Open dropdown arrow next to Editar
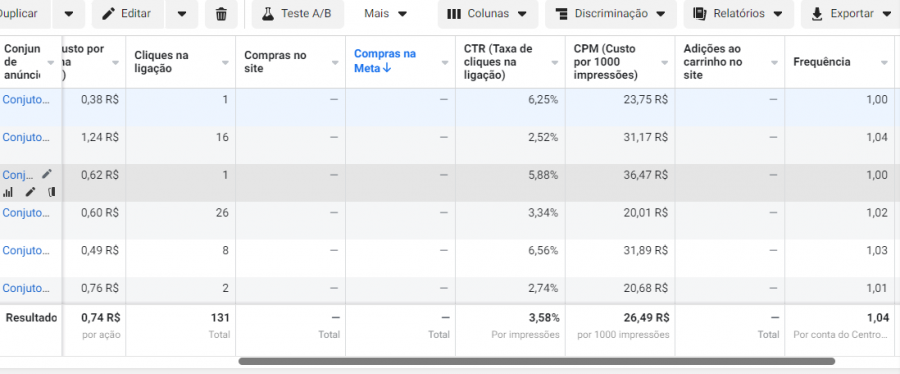 (x=182, y=14)
